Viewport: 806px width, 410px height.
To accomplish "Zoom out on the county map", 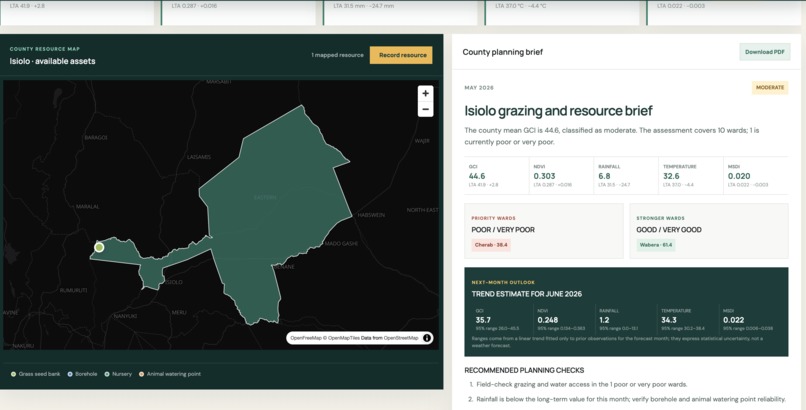I will (425, 109).
